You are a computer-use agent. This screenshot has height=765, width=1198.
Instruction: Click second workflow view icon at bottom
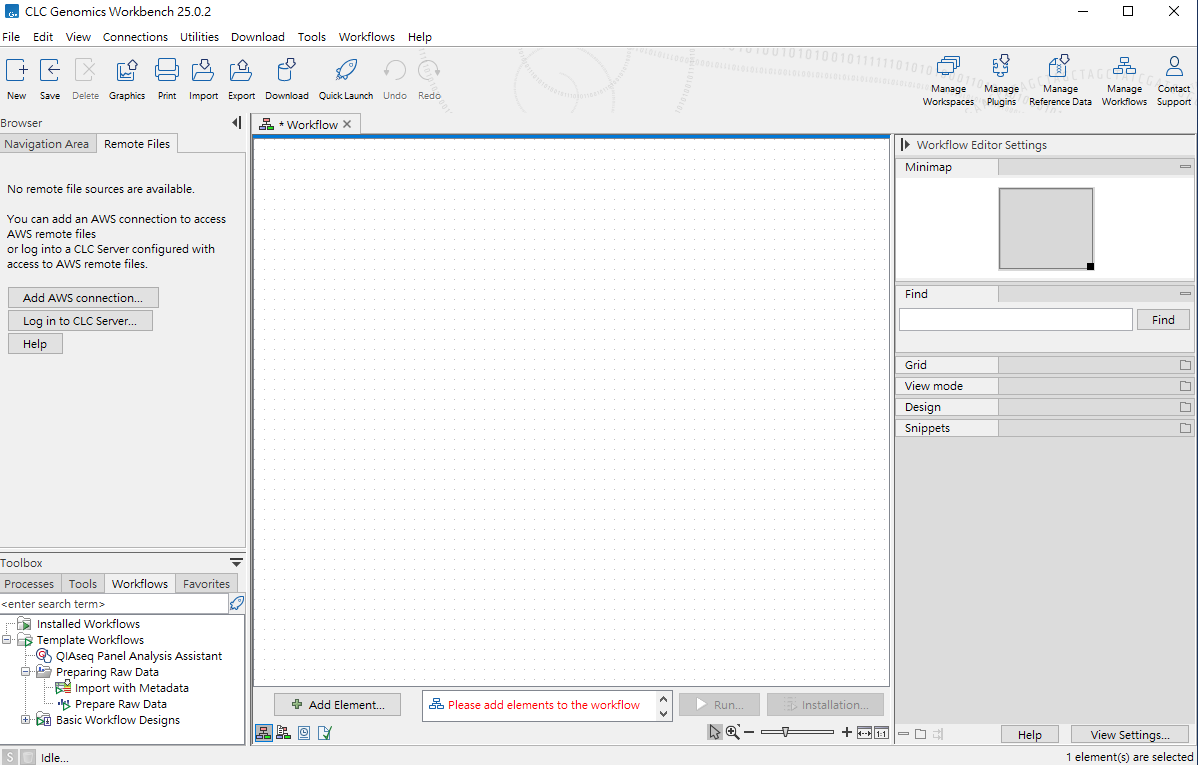(283, 733)
